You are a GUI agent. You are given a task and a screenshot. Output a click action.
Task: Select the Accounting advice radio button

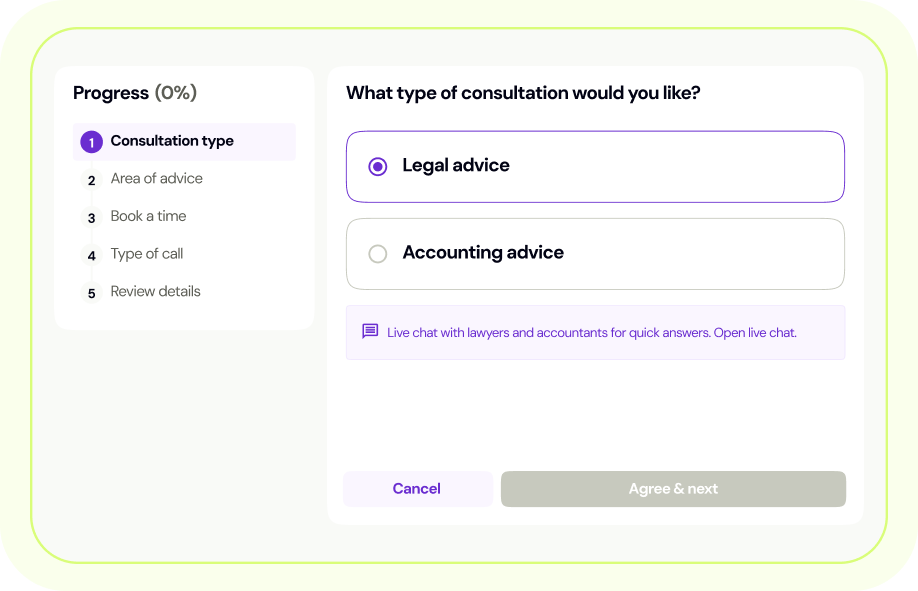click(x=377, y=253)
